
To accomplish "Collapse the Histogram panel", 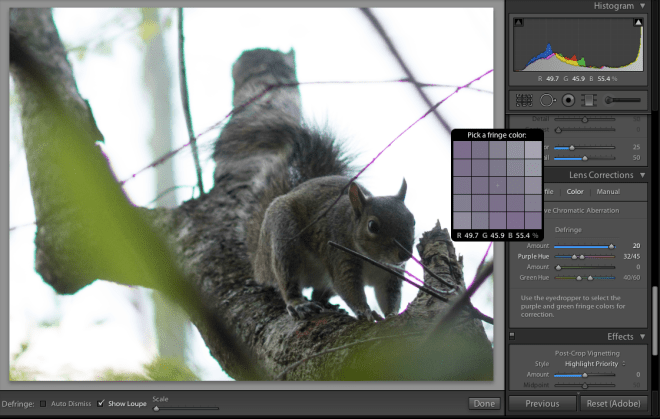I will point(642,5).
